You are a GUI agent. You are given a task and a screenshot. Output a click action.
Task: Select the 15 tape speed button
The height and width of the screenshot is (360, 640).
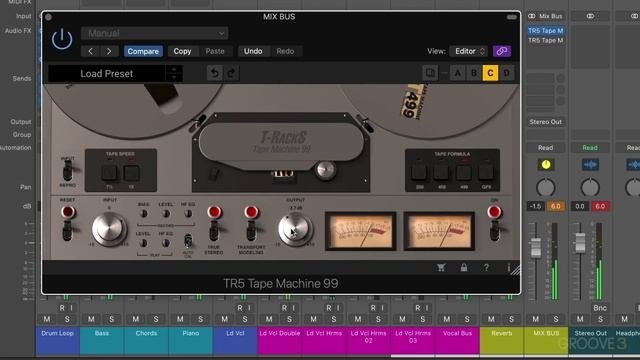pyautogui.click(x=131, y=173)
